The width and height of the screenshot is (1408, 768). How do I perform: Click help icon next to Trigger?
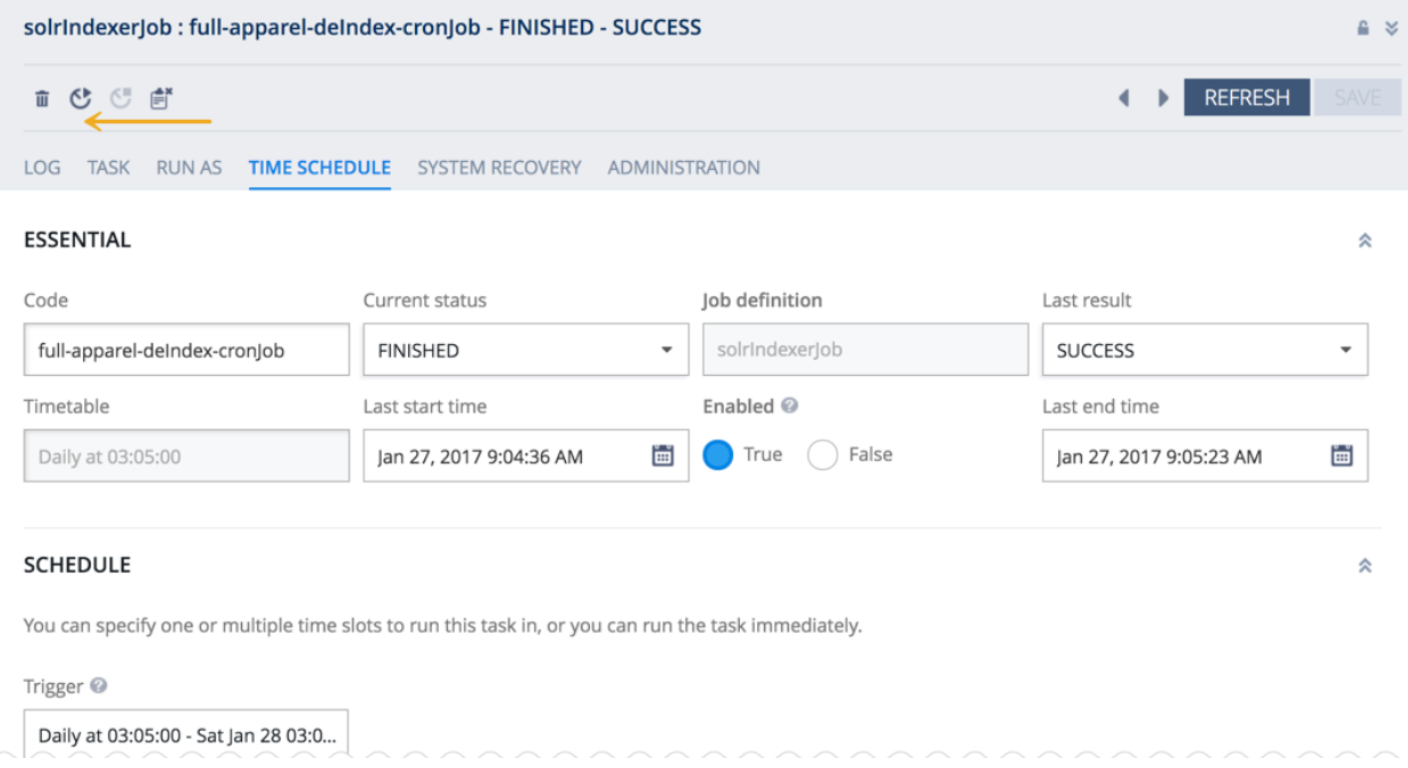pyautogui.click(x=98, y=686)
